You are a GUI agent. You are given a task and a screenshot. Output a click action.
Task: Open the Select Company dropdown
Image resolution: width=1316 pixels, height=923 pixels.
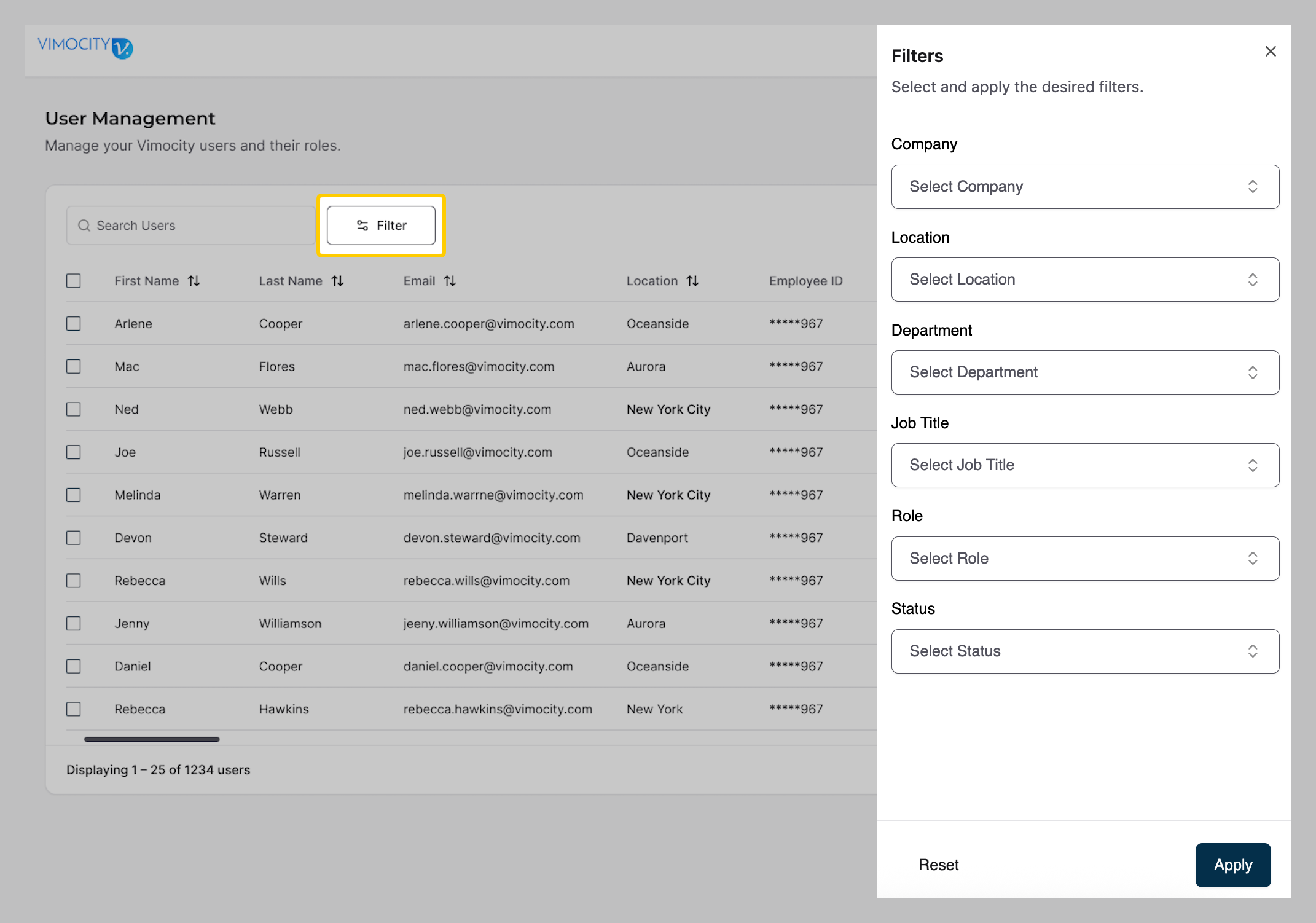(1085, 187)
